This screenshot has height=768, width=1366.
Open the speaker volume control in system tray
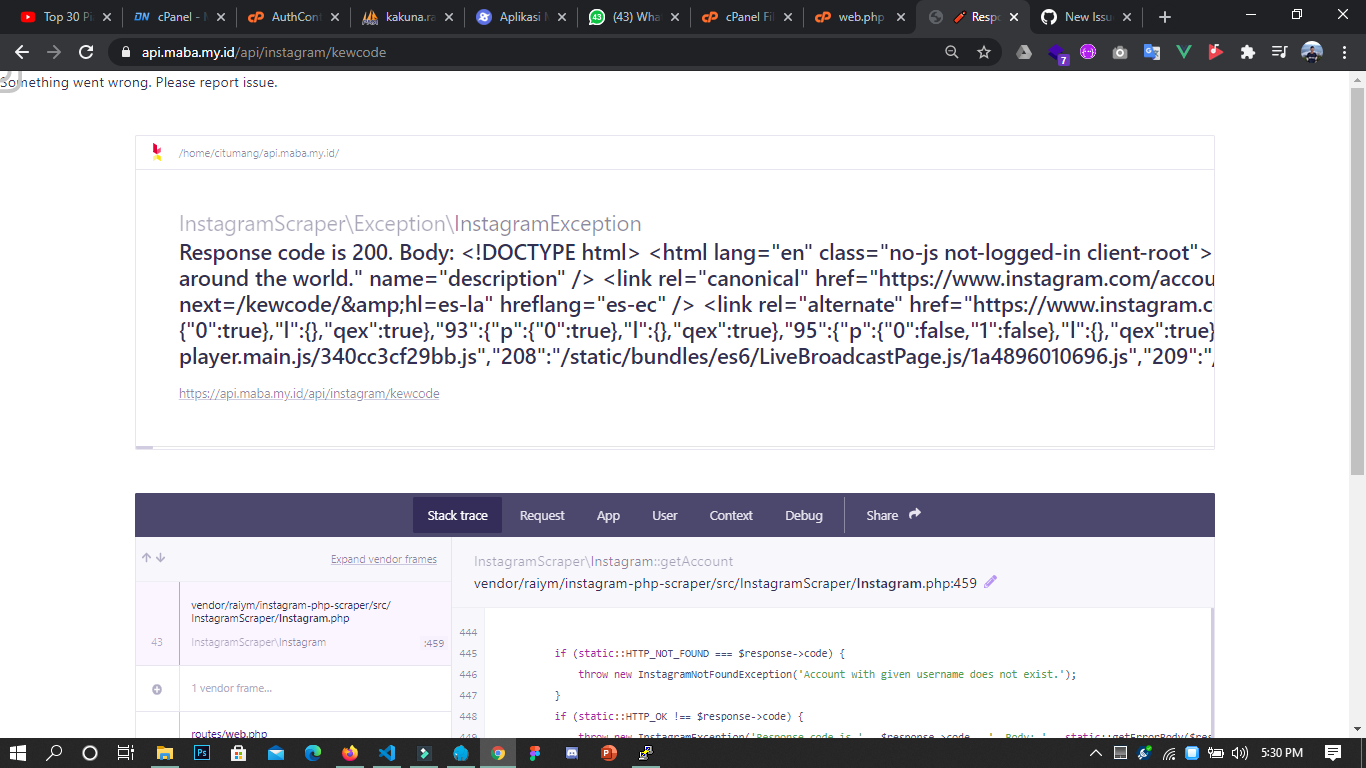1240,752
